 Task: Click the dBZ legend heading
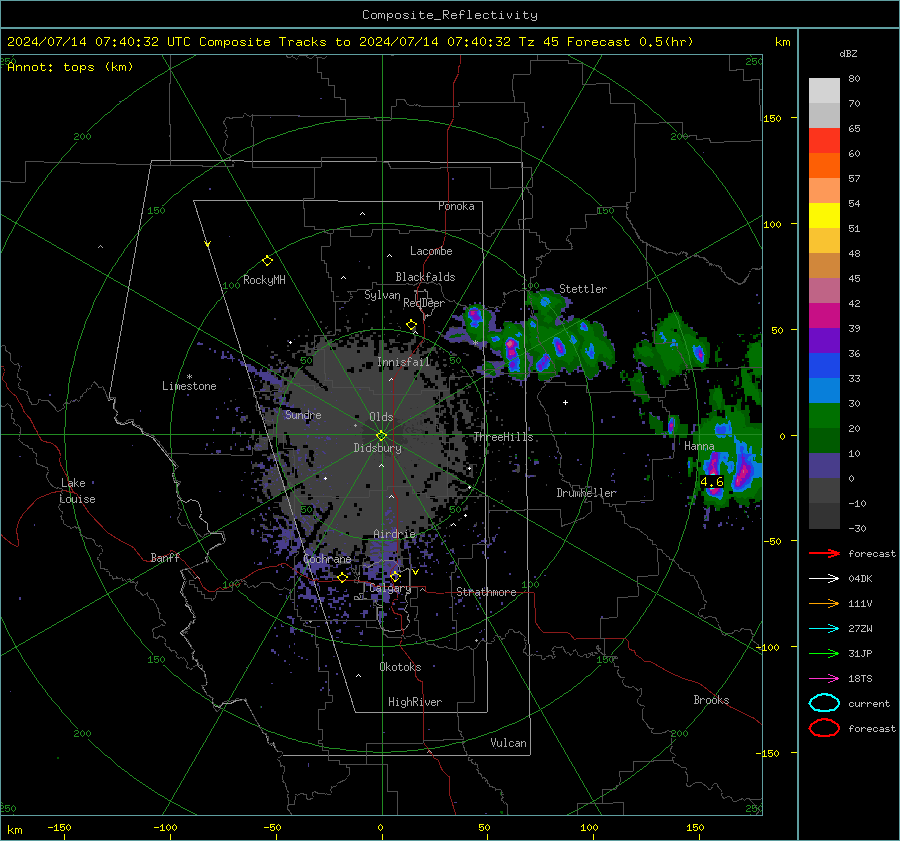[x=848, y=53]
